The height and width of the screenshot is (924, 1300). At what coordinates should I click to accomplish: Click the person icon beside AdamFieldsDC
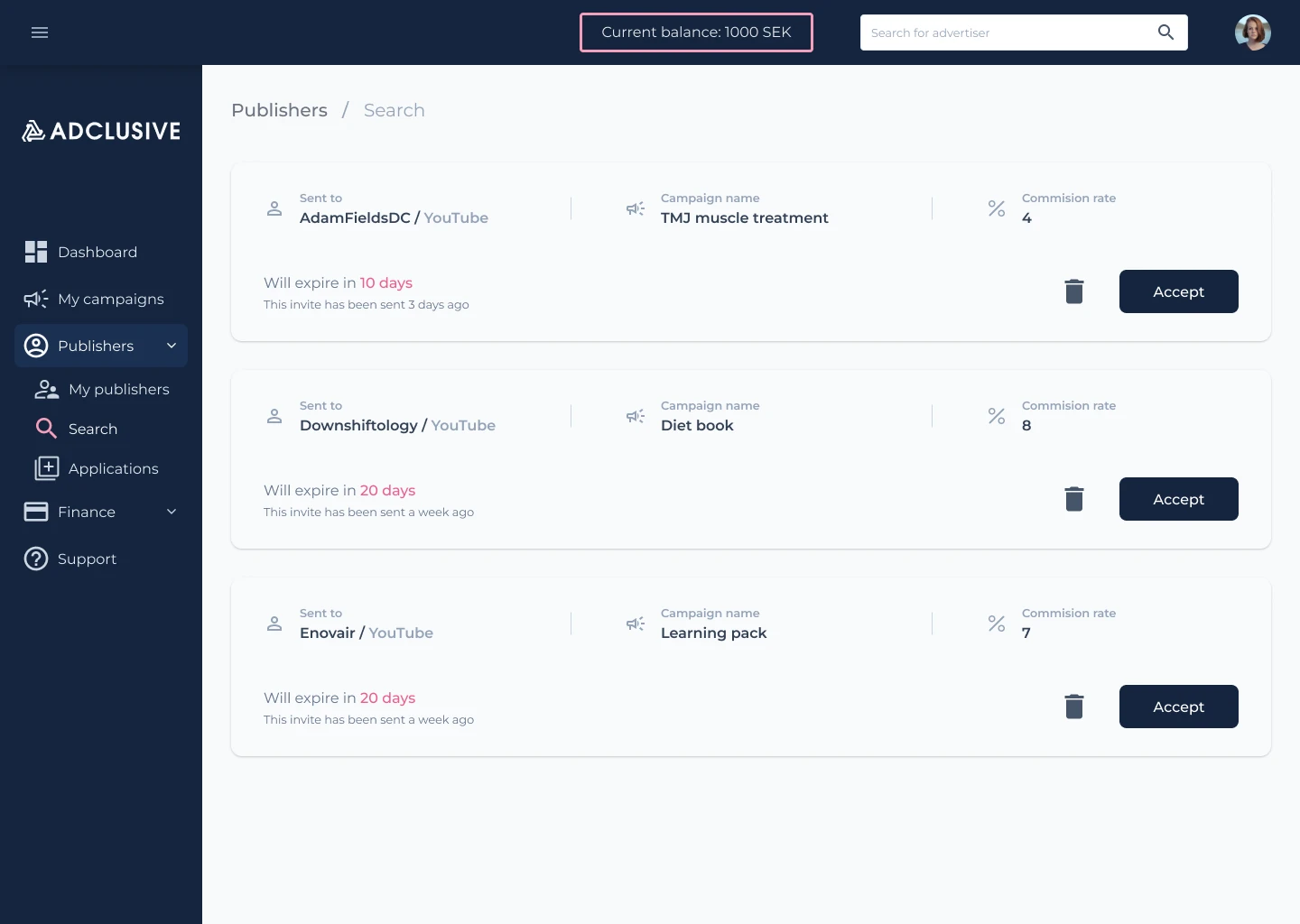pos(274,208)
